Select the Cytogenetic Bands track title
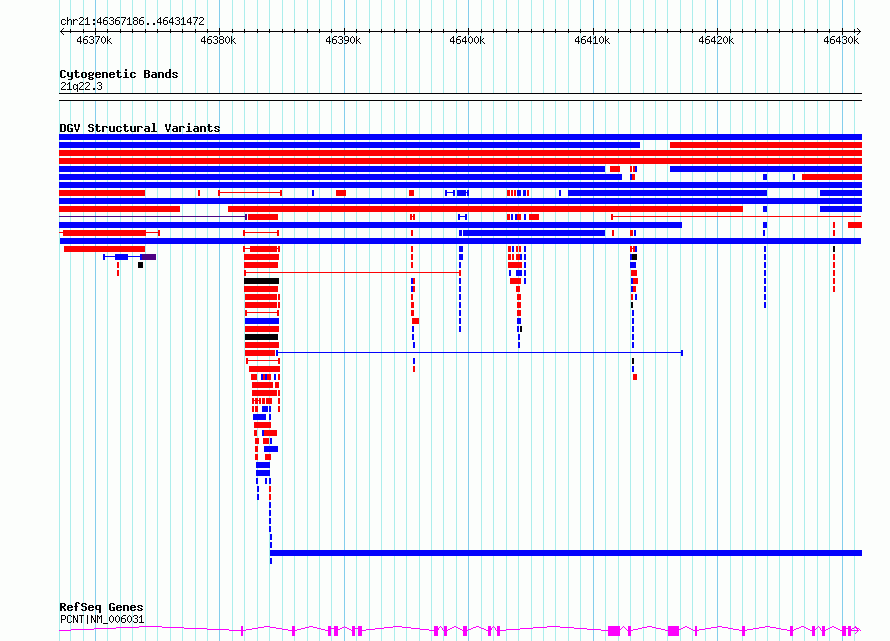 [x=119, y=74]
